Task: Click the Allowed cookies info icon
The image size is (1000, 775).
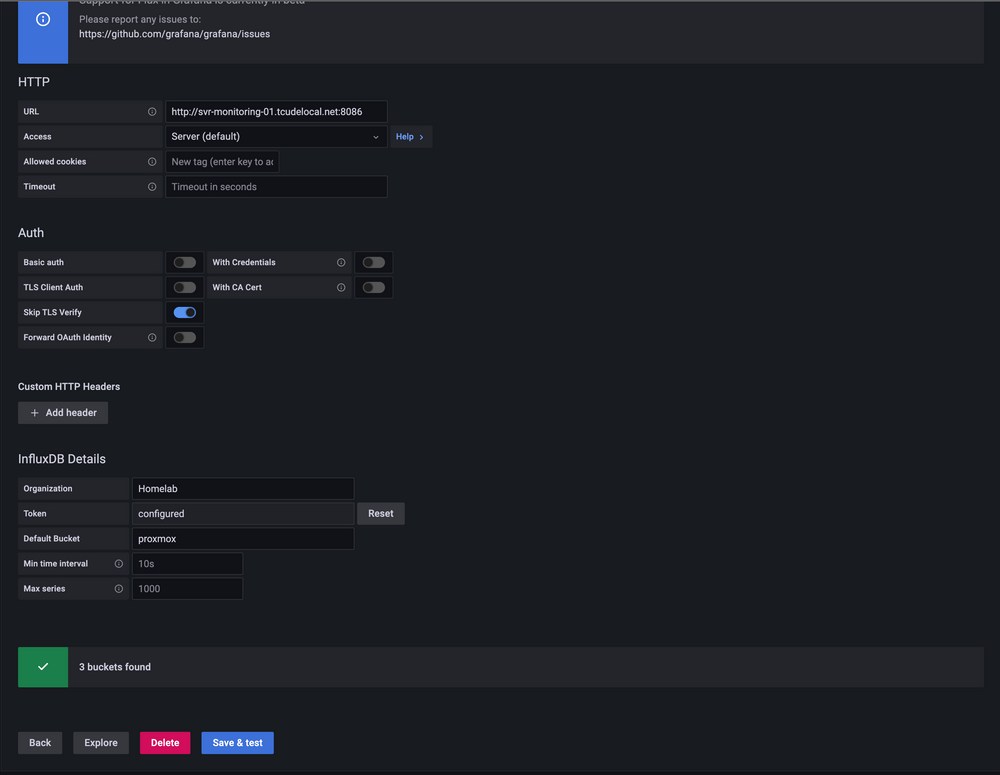Action: (152, 161)
